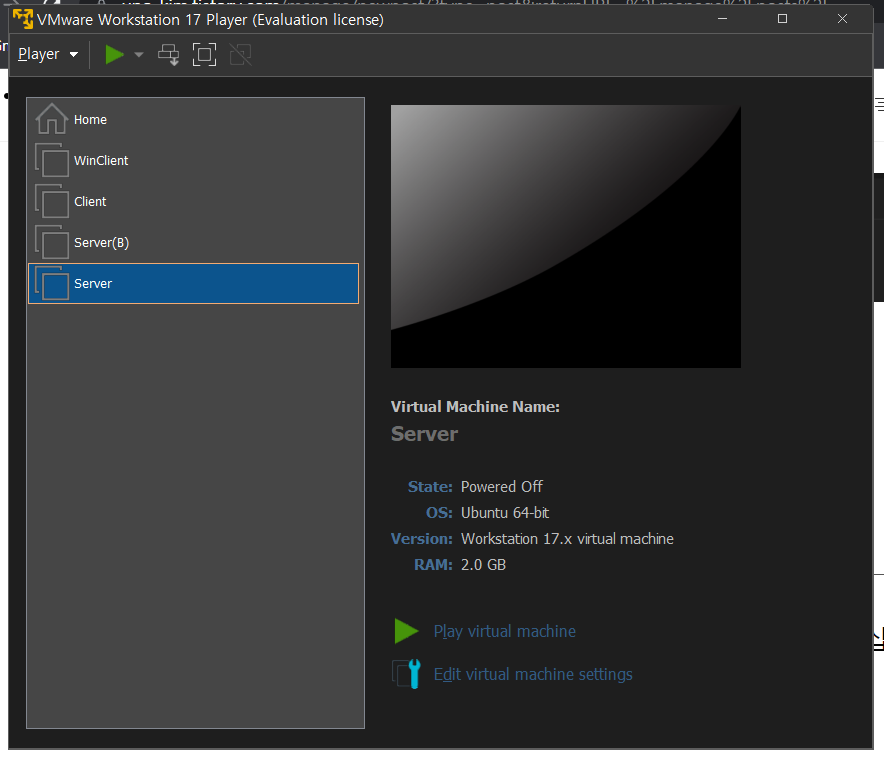
Task: Close the VMware Player window
Action: click(842, 19)
